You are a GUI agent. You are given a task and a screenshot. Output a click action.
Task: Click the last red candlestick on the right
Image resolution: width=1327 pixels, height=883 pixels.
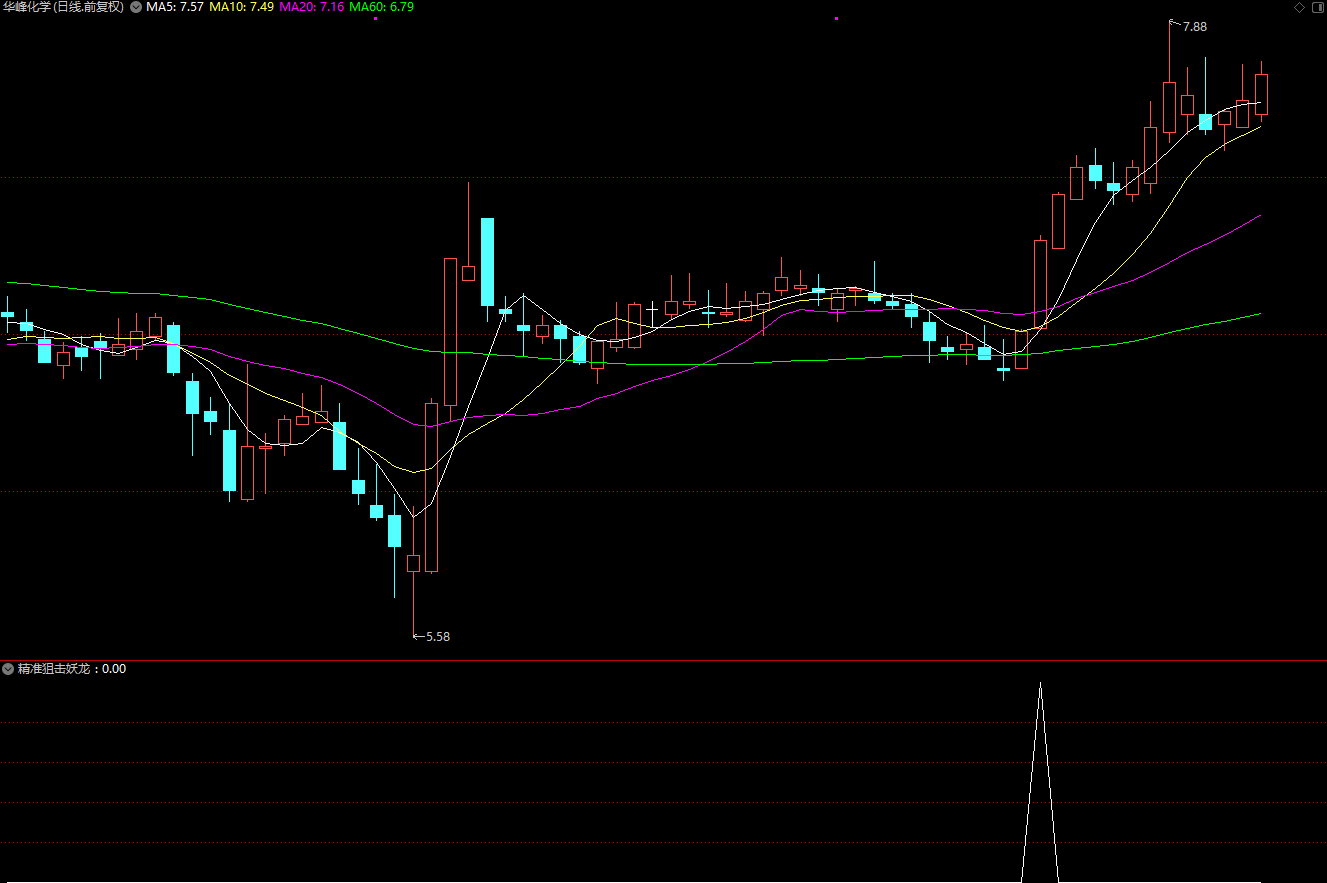1261,94
